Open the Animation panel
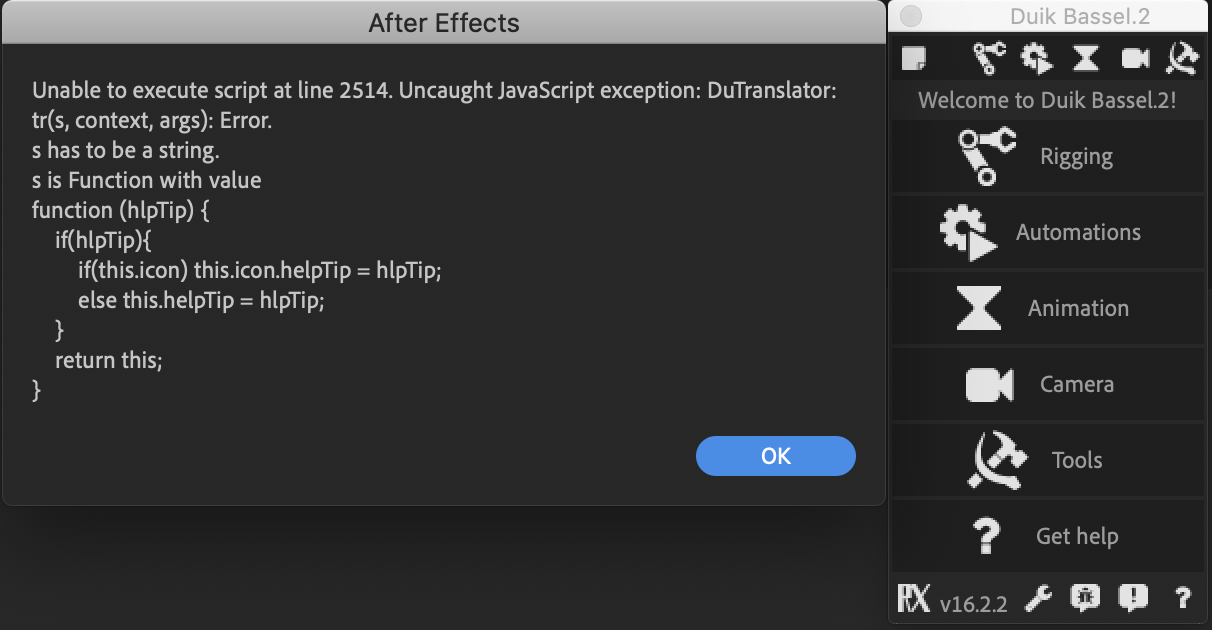 1047,308
